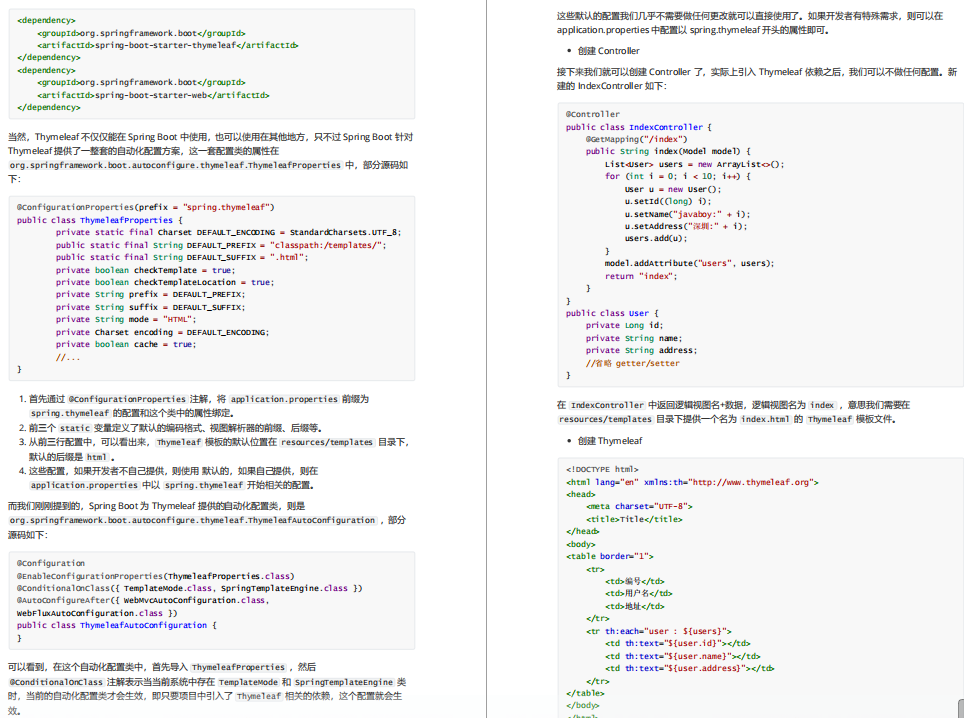Click the @Controller annotation line
Image resolution: width=964 pixels, height=718 pixels.
[593, 114]
